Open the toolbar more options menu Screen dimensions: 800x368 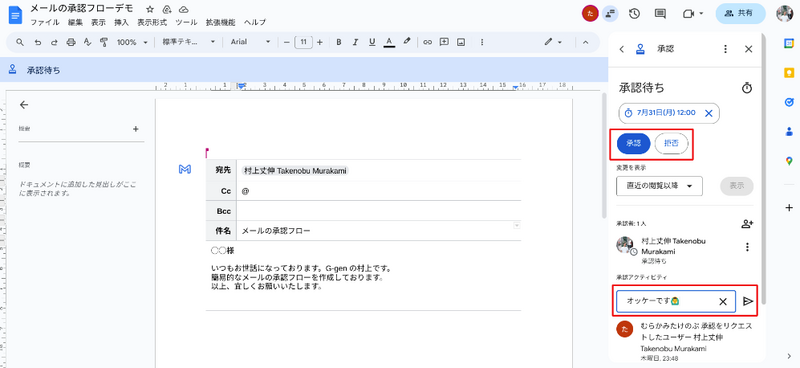[482, 42]
